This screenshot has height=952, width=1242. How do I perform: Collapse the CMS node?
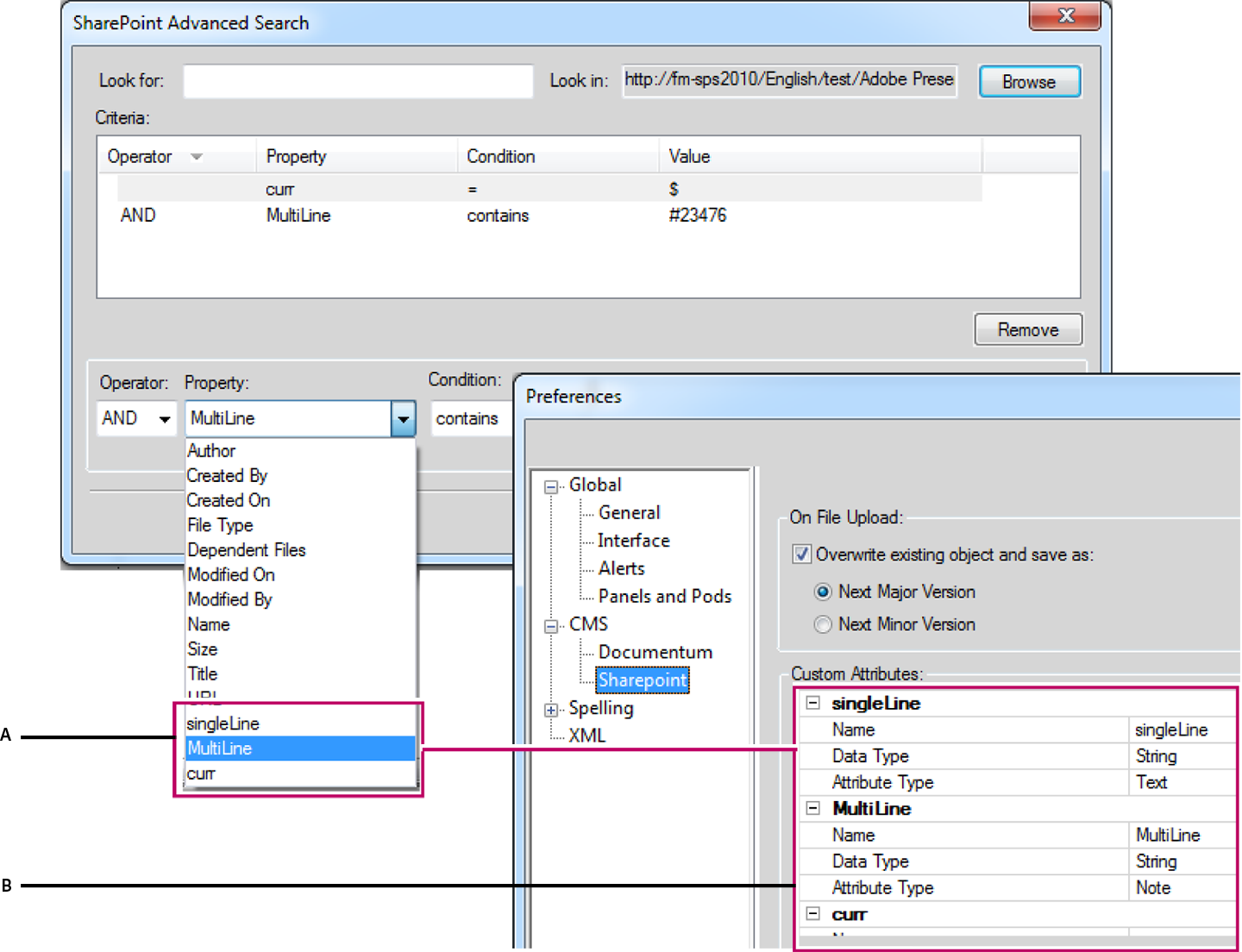[550, 624]
